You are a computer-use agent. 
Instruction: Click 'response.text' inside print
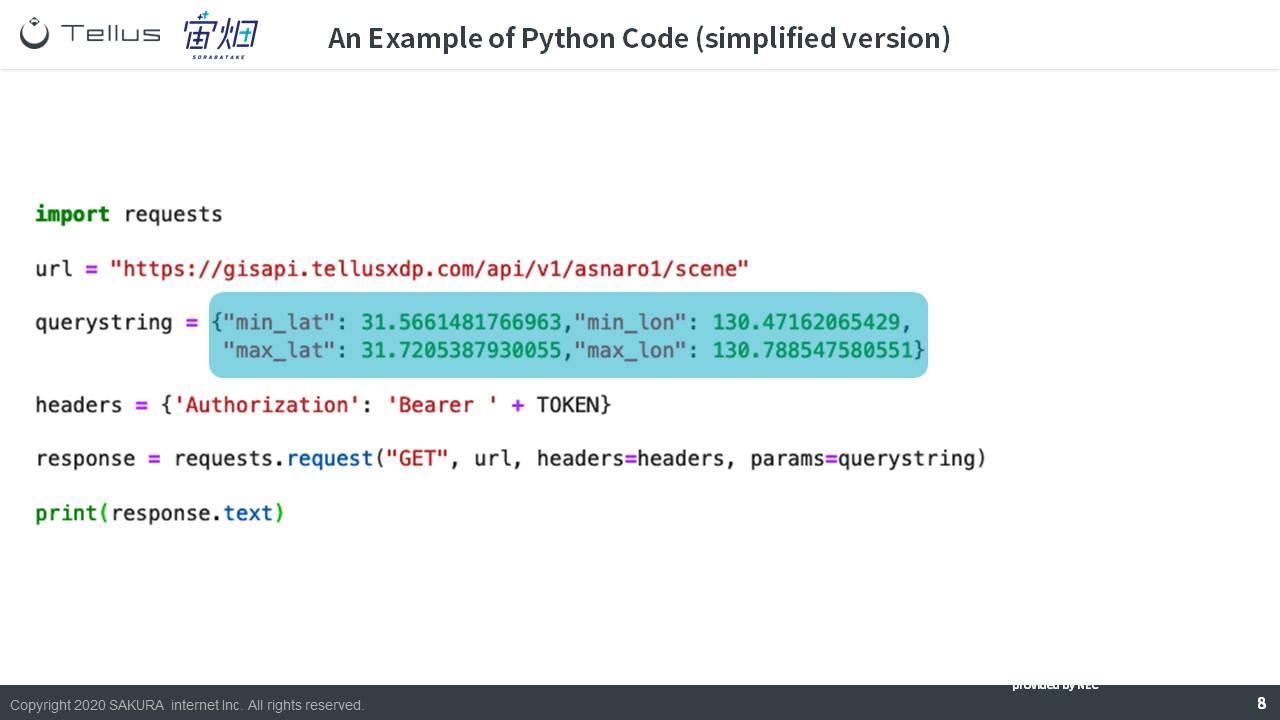(x=192, y=514)
